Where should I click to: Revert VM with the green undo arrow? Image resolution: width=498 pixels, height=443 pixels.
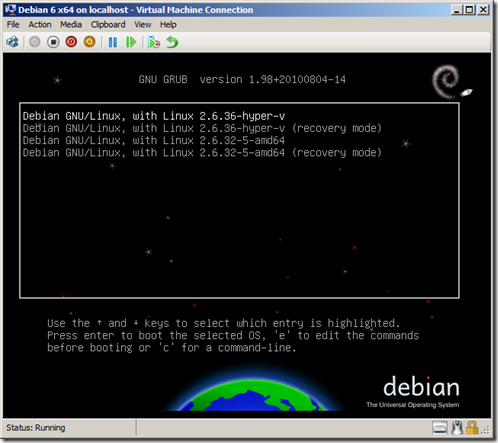(x=172, y=42)
